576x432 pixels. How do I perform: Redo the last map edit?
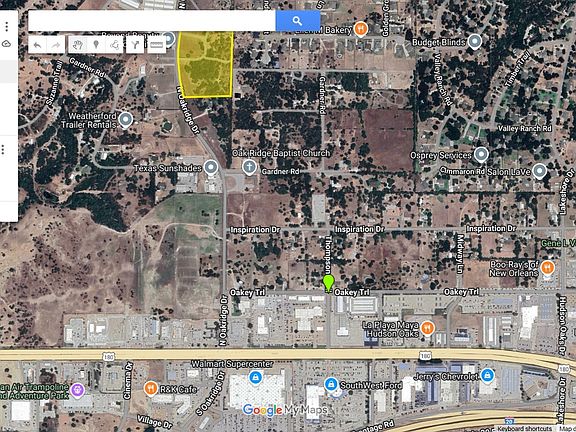(x=56, y=45)
